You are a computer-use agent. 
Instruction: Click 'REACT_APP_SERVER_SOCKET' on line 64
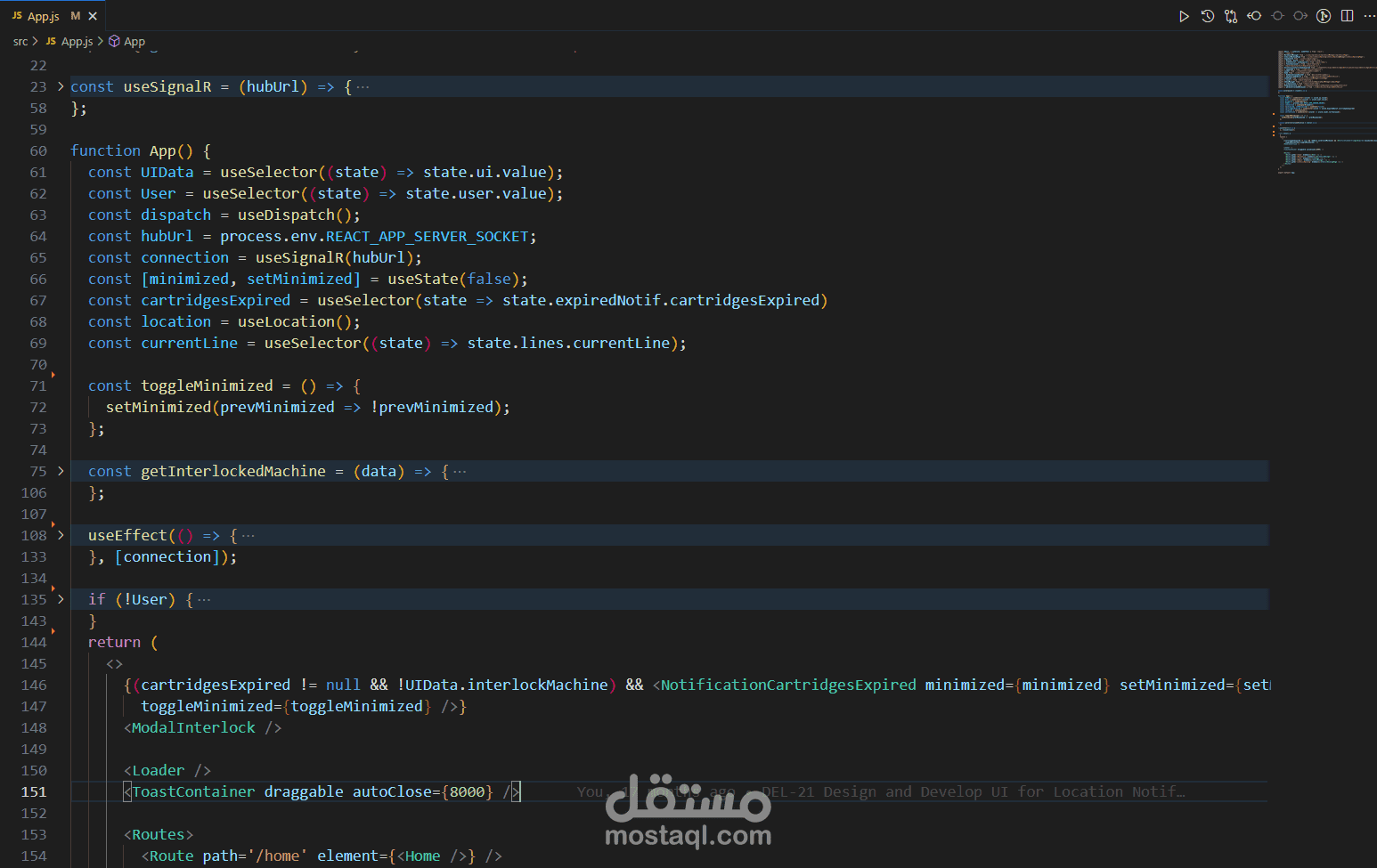pyautogui.click(x=428, y=237)
